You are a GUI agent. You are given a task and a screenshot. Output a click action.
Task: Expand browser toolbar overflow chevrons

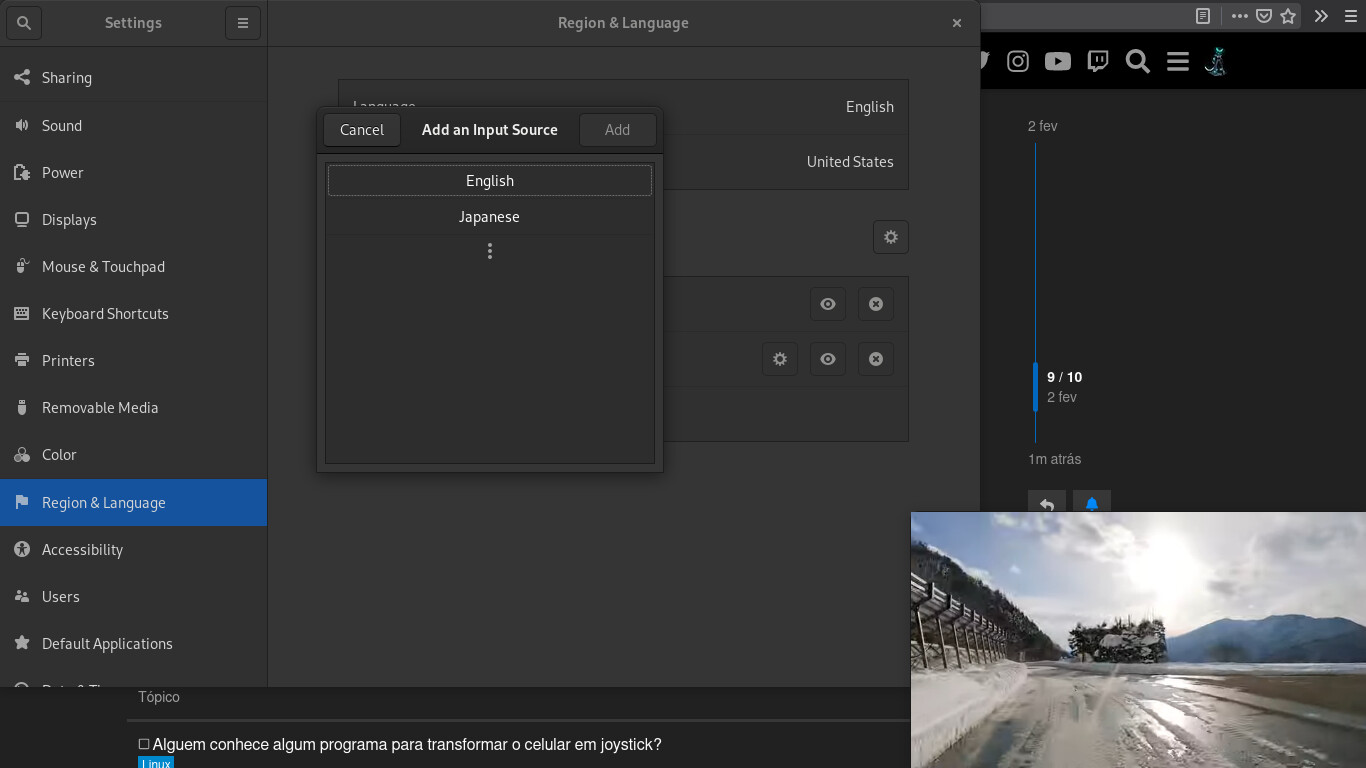coord(1320,16)
